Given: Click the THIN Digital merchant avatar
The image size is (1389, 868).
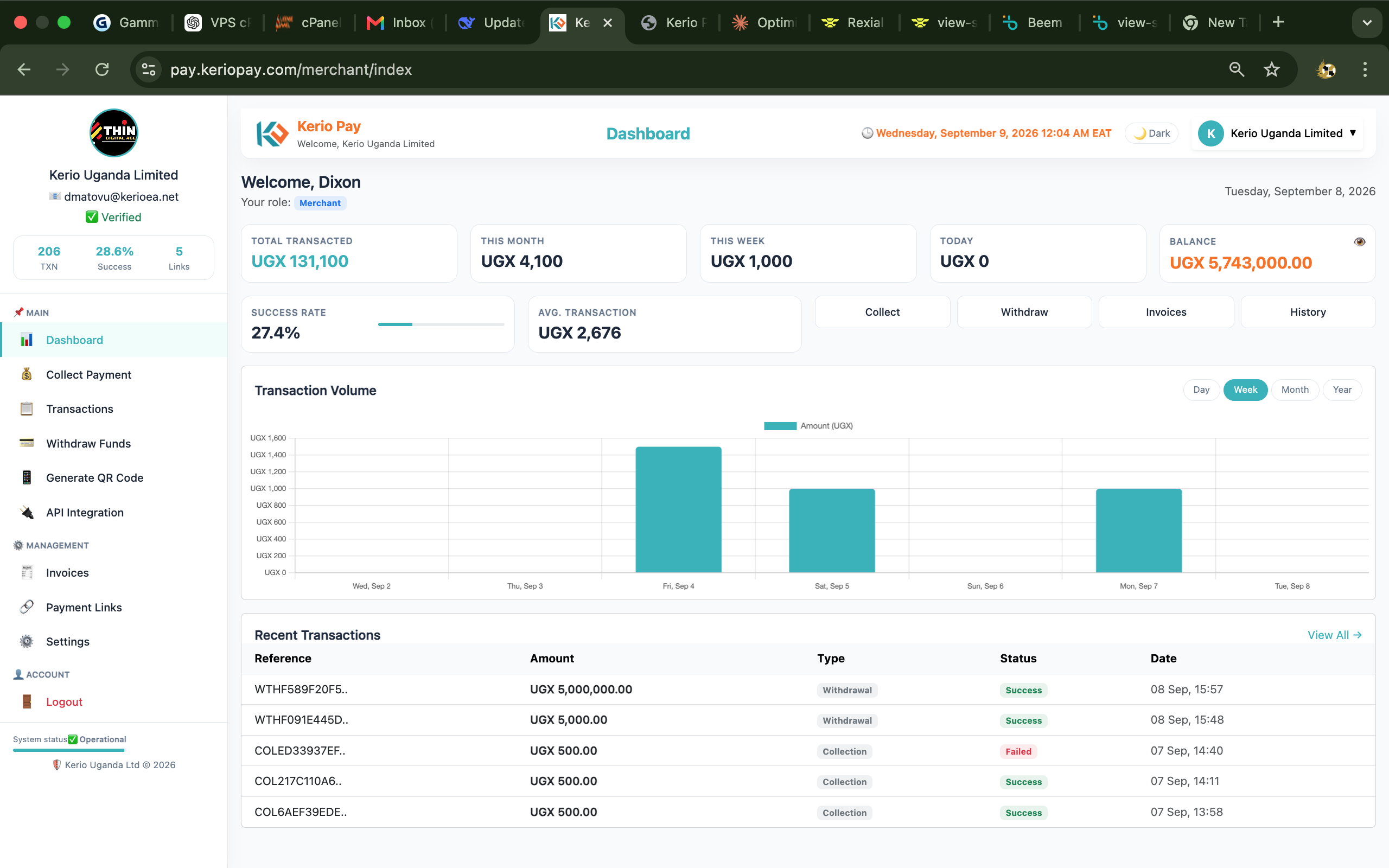Looking at the screenshot, I should (113, 132).
